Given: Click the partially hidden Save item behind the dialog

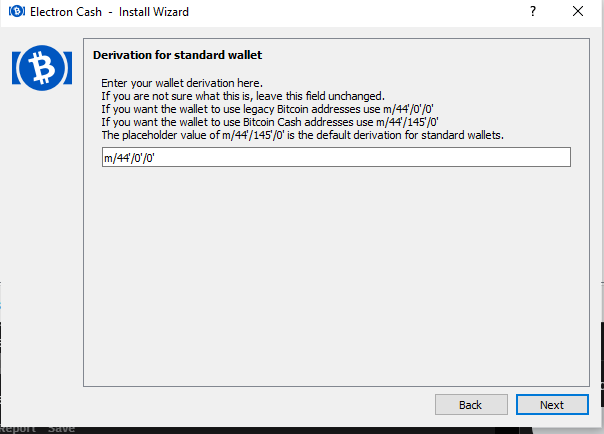Looking at the screenshot, I should [62, 428].
